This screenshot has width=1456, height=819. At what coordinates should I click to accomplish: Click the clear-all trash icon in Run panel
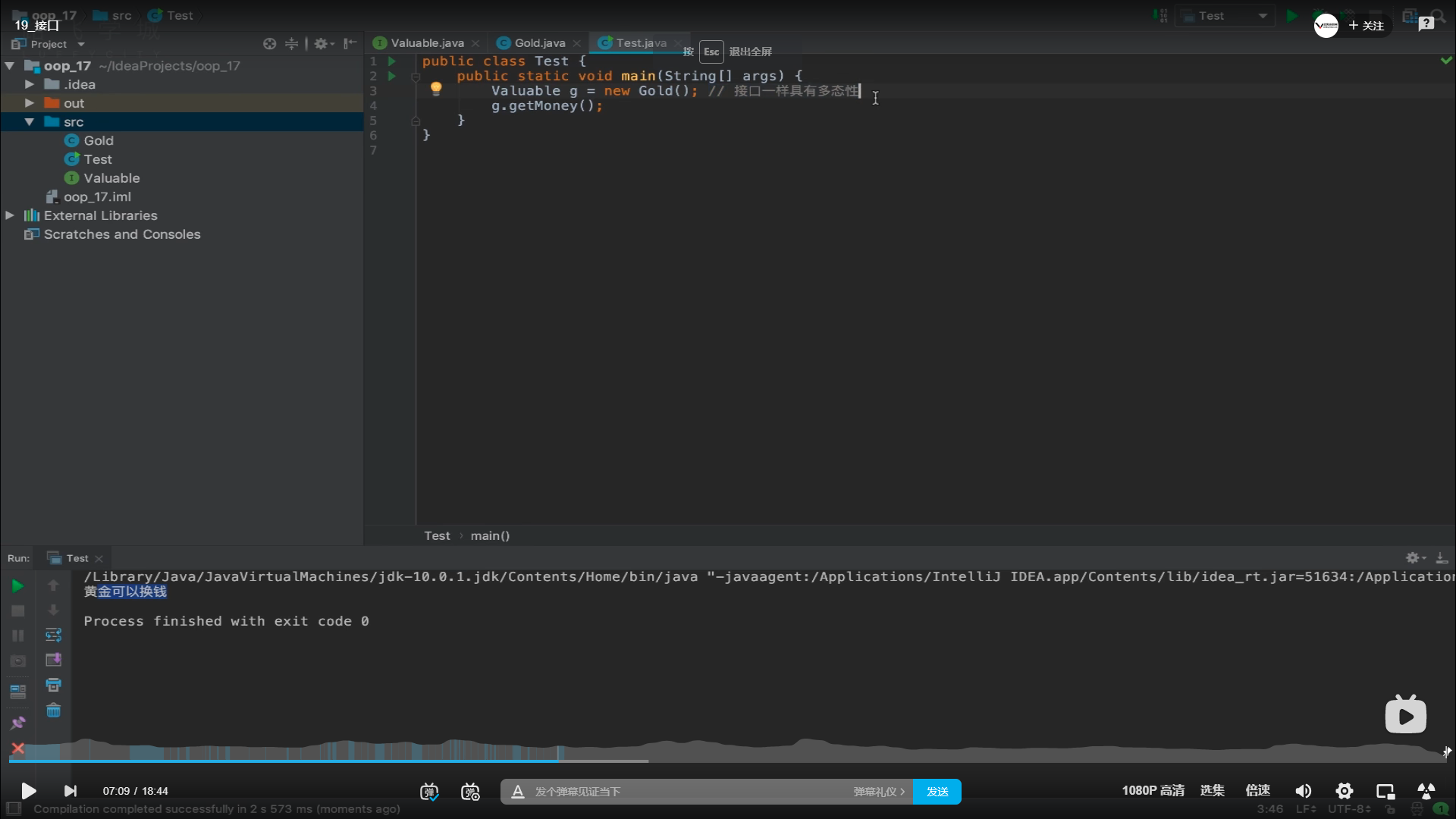pyautogui.click(x=53, y=711)
